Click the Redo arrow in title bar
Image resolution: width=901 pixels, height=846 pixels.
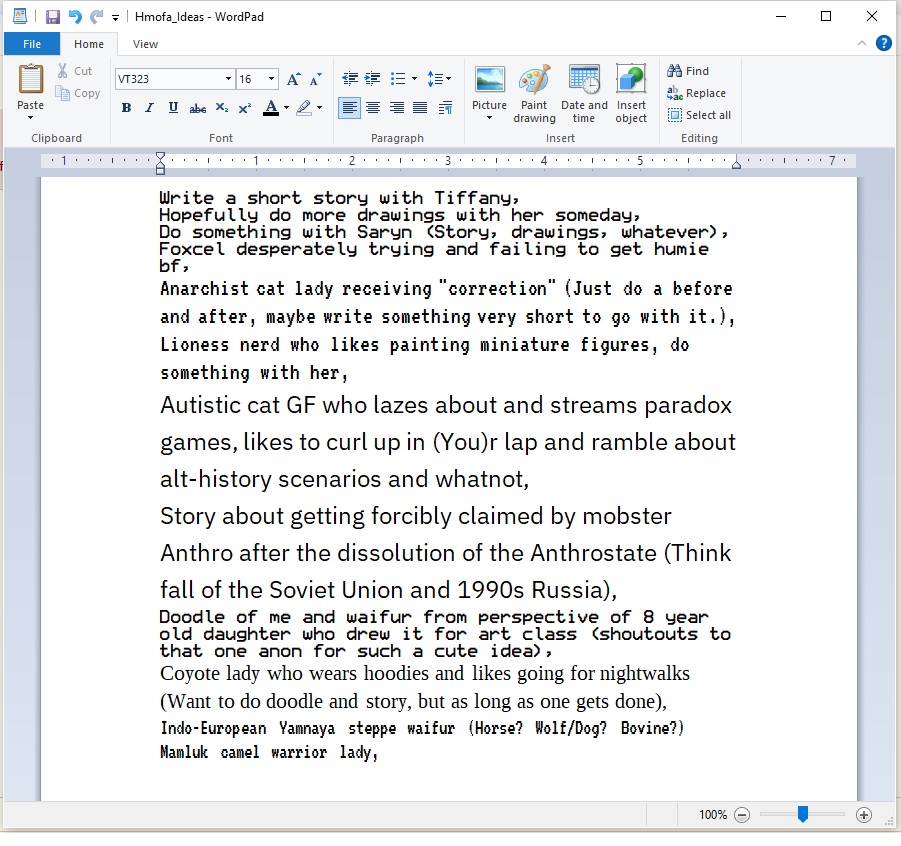(97, 17)
